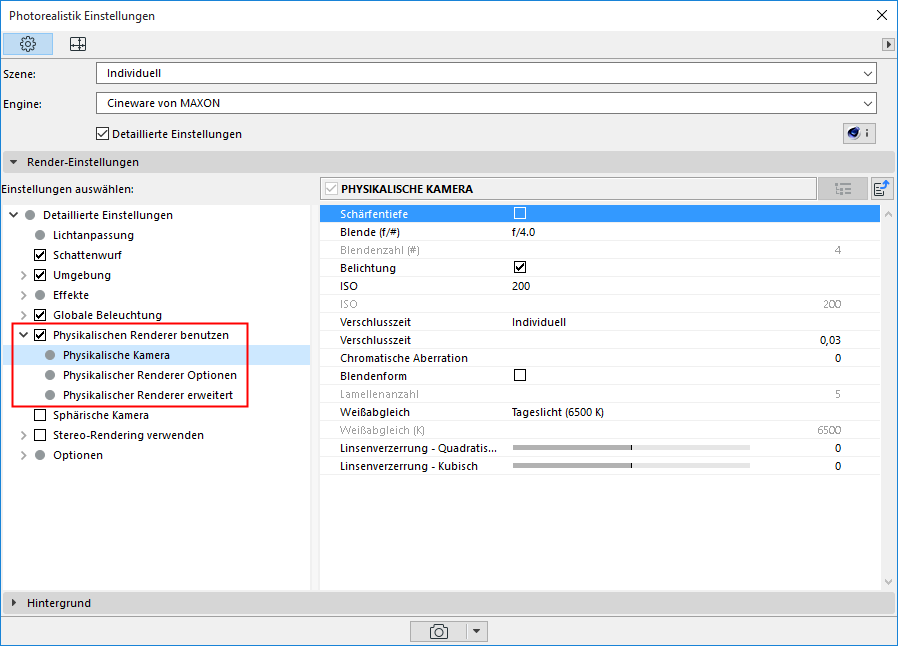The image size is (898, 646).
Task: Click Weißabgleich Tageslicht (6500 K) value
Action: (x=558, y=412)
